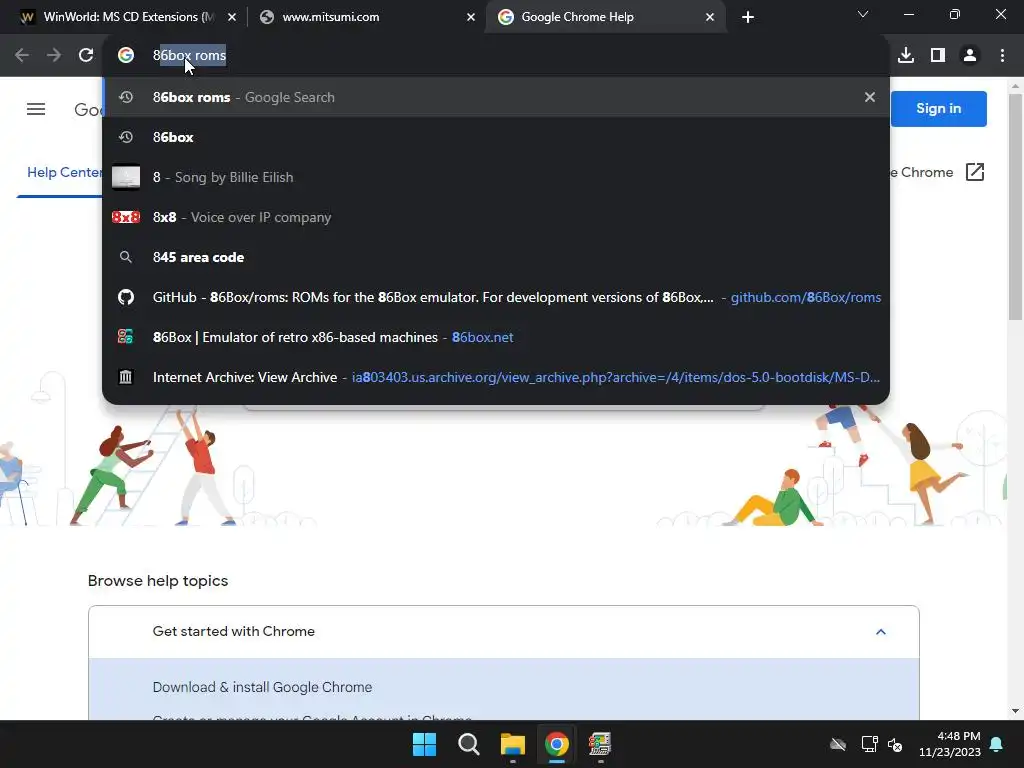Open the hamburger main menu
Viewport: 1024px width, 768px height.
pyautogui.click(x=36, y=109)
